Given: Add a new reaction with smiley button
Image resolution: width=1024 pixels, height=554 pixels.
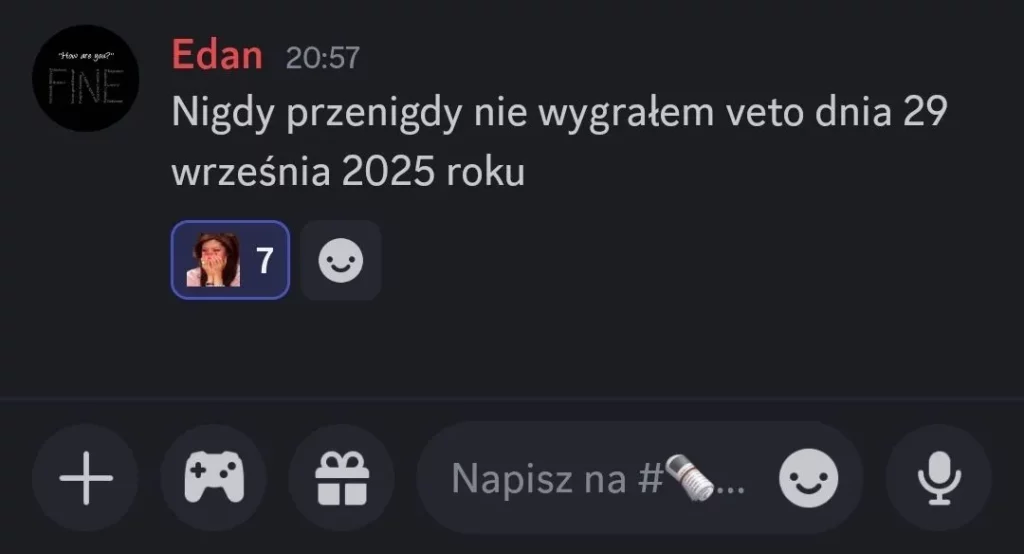Looking at the screenshot, I should [341, 260].
